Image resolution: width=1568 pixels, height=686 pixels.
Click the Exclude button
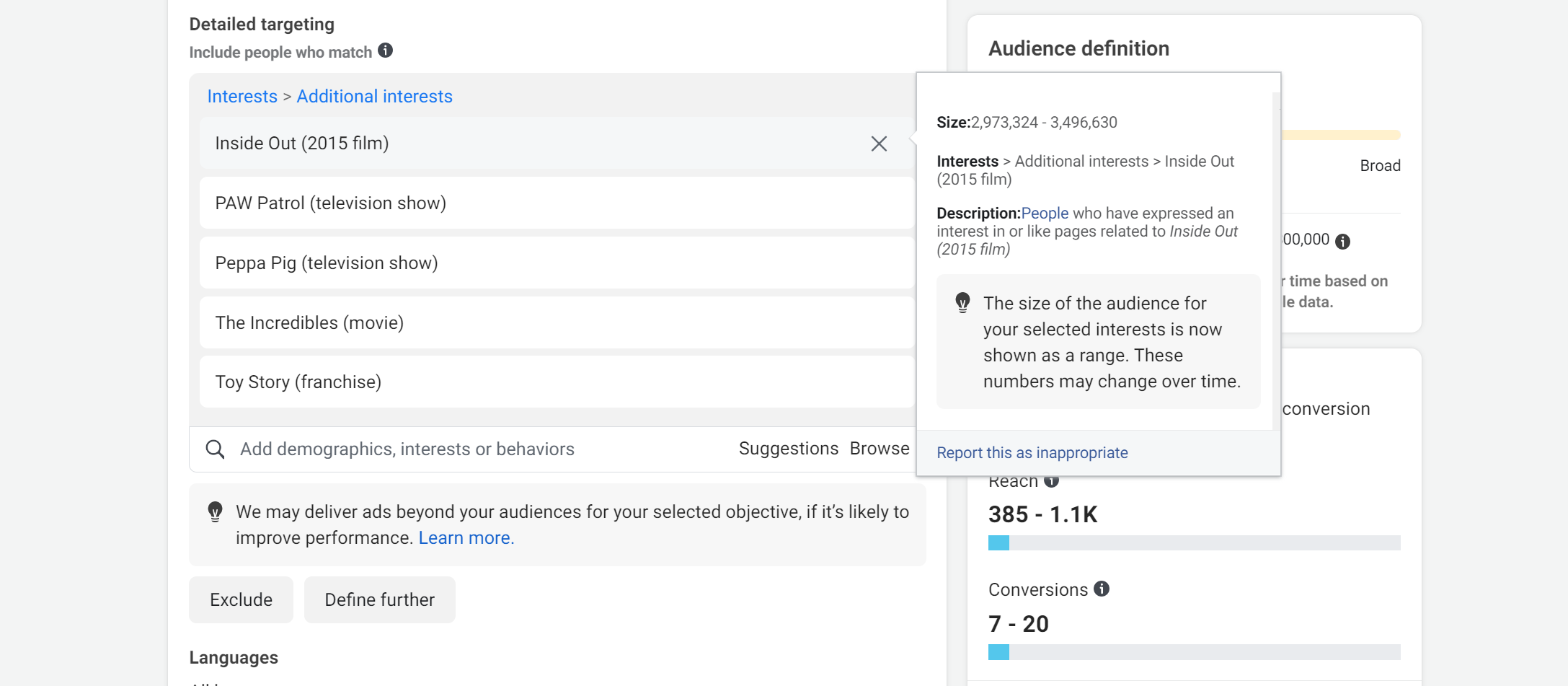click(x=241, y=599)
